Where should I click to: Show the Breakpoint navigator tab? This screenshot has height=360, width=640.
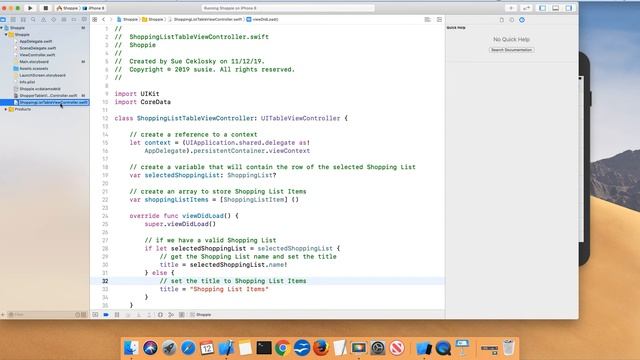74,19
